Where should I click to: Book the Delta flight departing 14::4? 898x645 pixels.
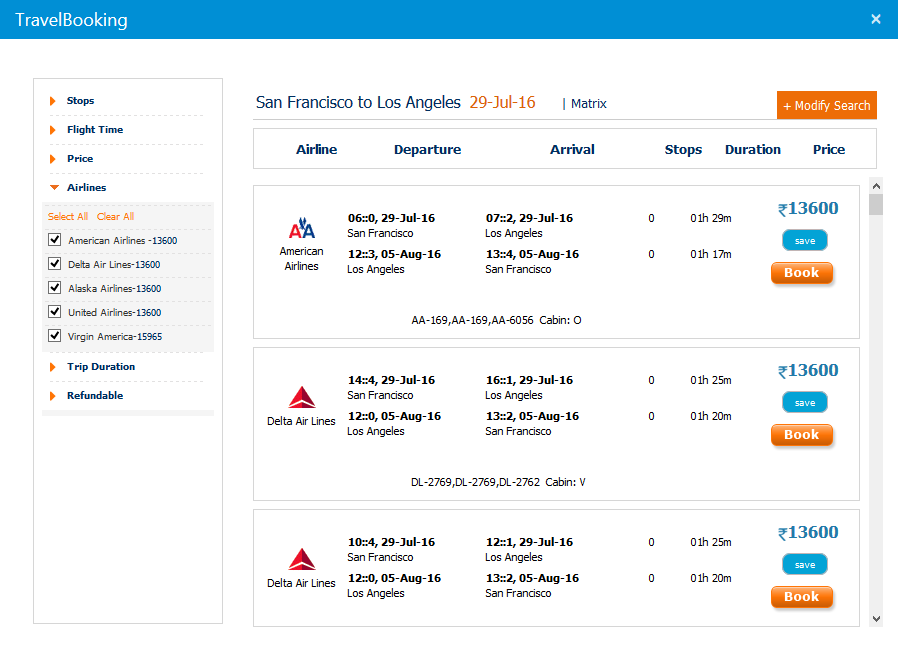point(801,435)
